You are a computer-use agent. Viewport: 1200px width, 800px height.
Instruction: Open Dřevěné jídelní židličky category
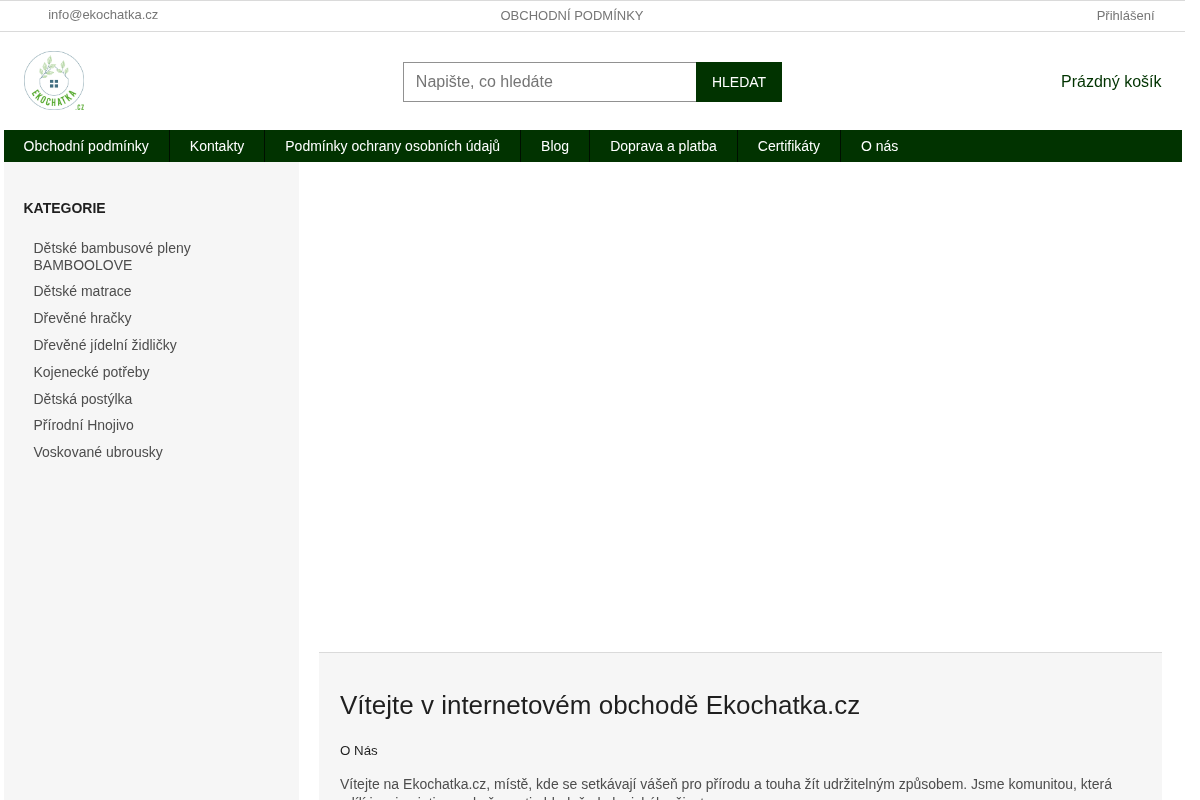[x=105, y=345]
